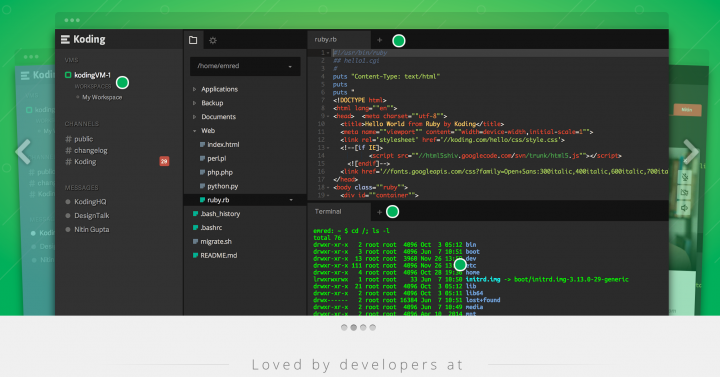
Task: Go to third carousel slide dot
Action: click(x=363, y=327)
